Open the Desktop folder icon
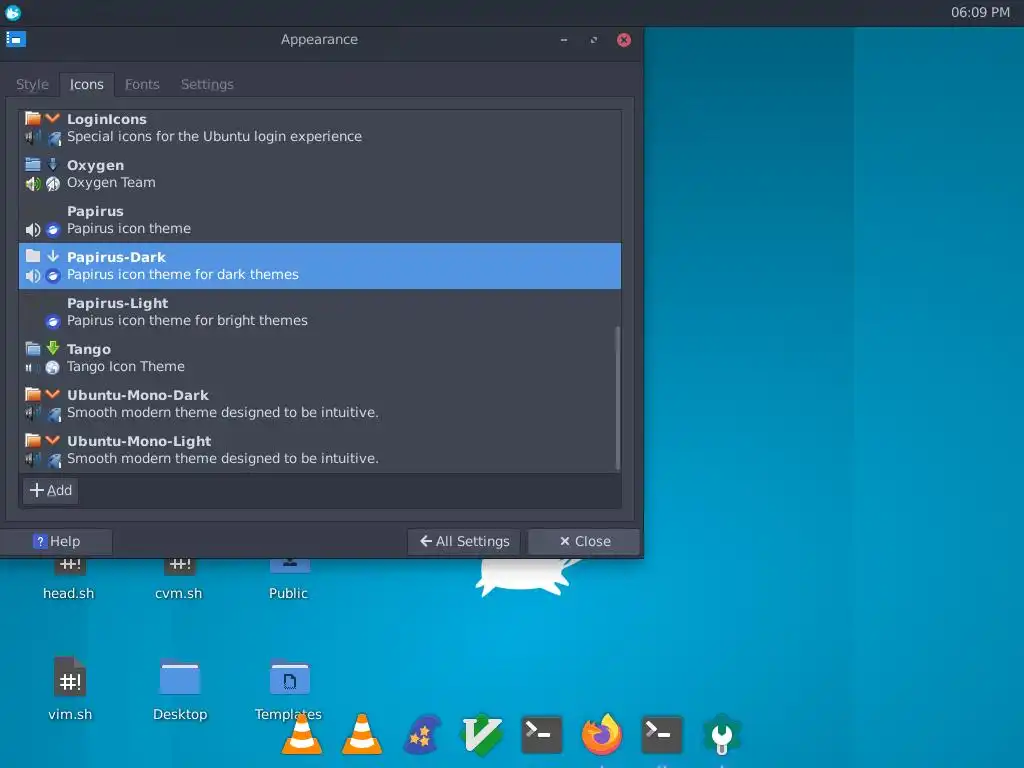This screenshot has height=768, width=1024. pos(180,679)
